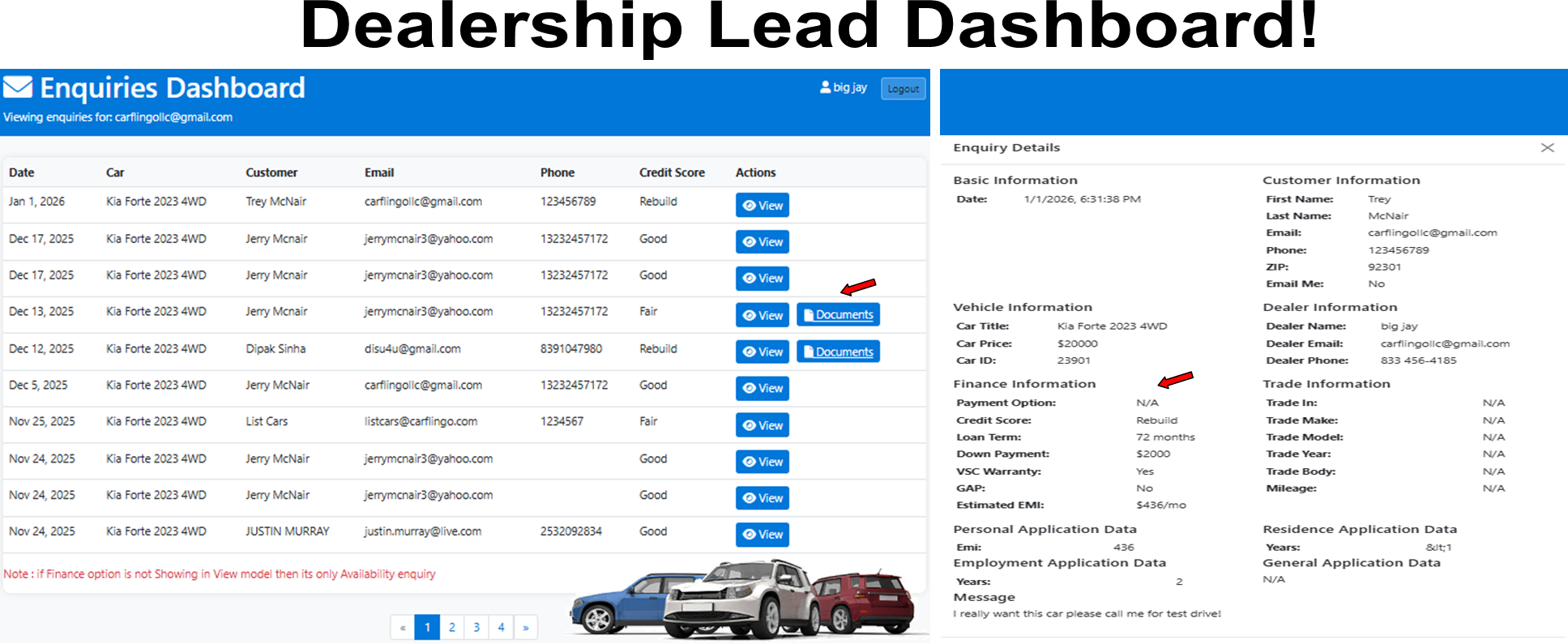Click the envelope icon beside Enquiries Dashboard
The height and width of the screenshot is (644, 1568).
[x=18, y=87]
